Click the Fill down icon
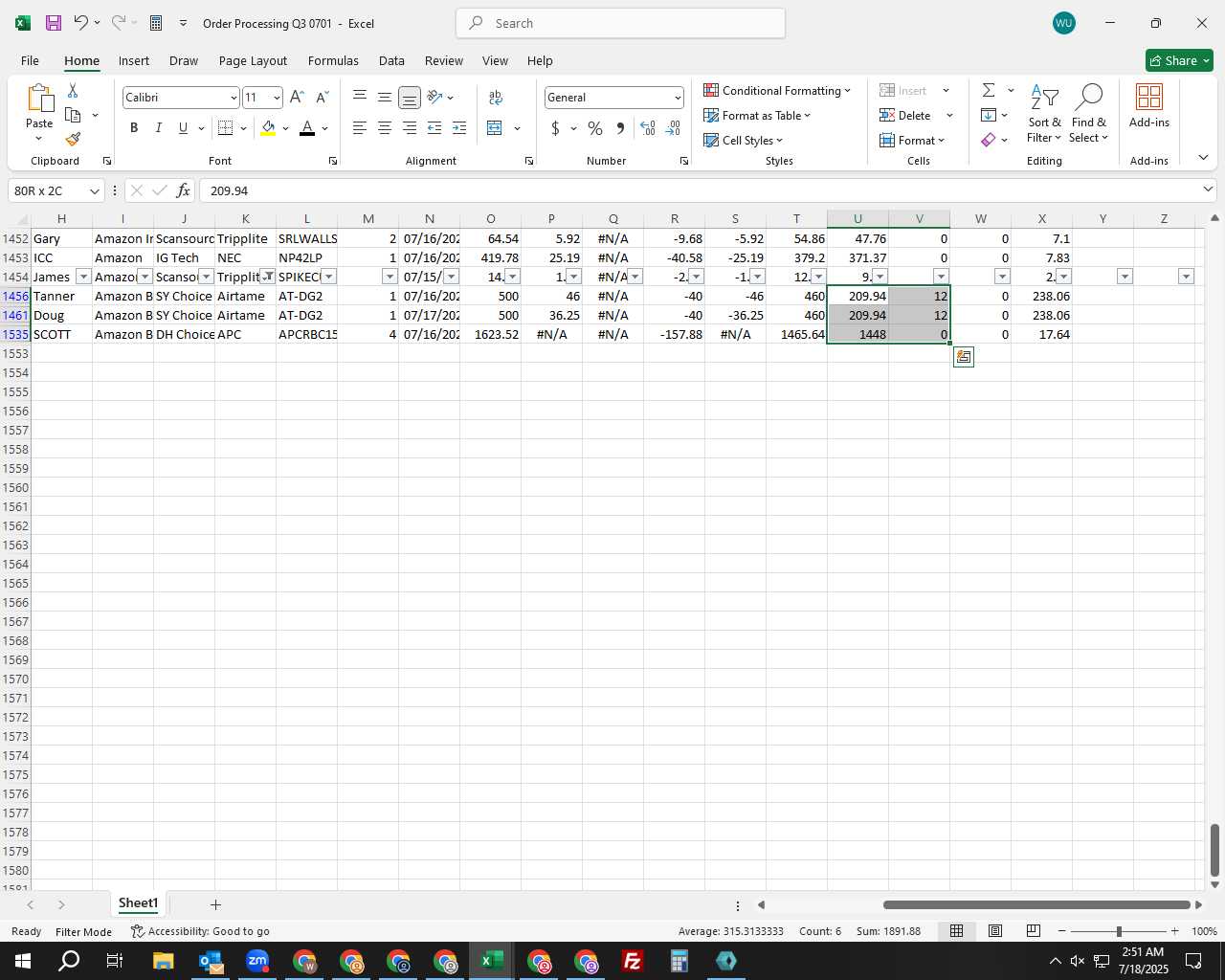The height and width of the screenshot is (980, 1225). coord(989,115)
